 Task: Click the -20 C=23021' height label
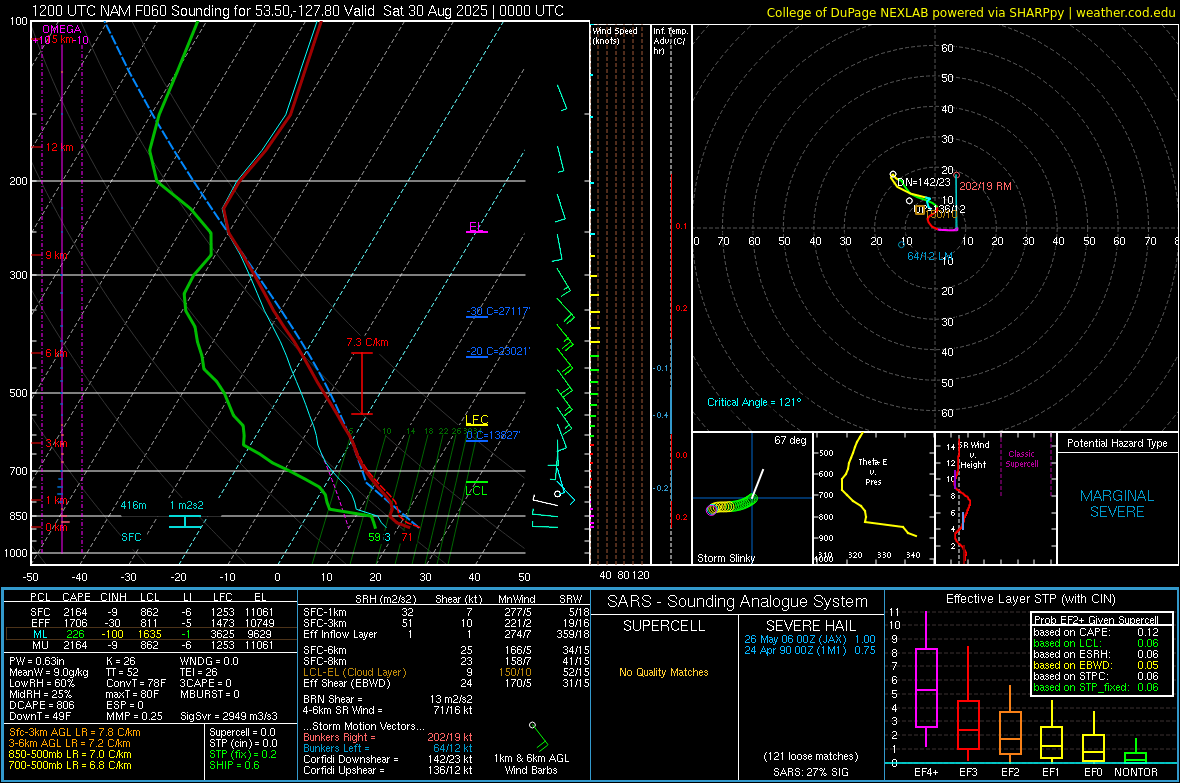pos(498,352)
